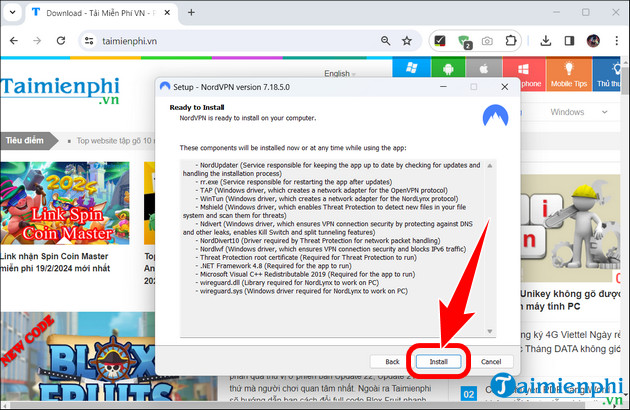
Task: Open a new browser tab
Action: [x=191, y=12]
